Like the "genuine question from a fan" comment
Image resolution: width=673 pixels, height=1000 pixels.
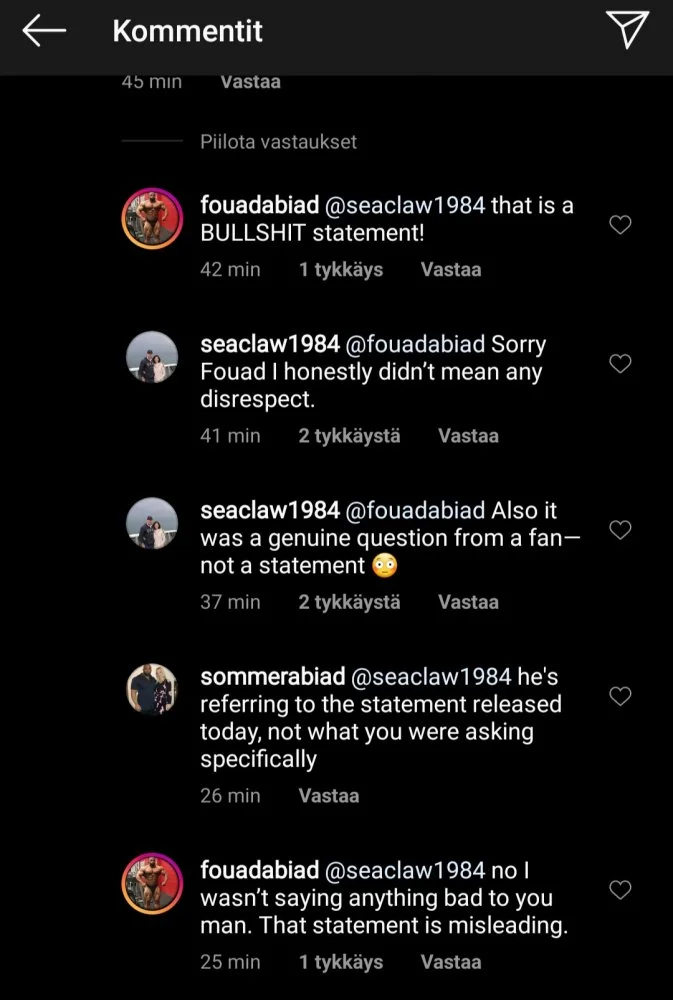pos(620,530)
